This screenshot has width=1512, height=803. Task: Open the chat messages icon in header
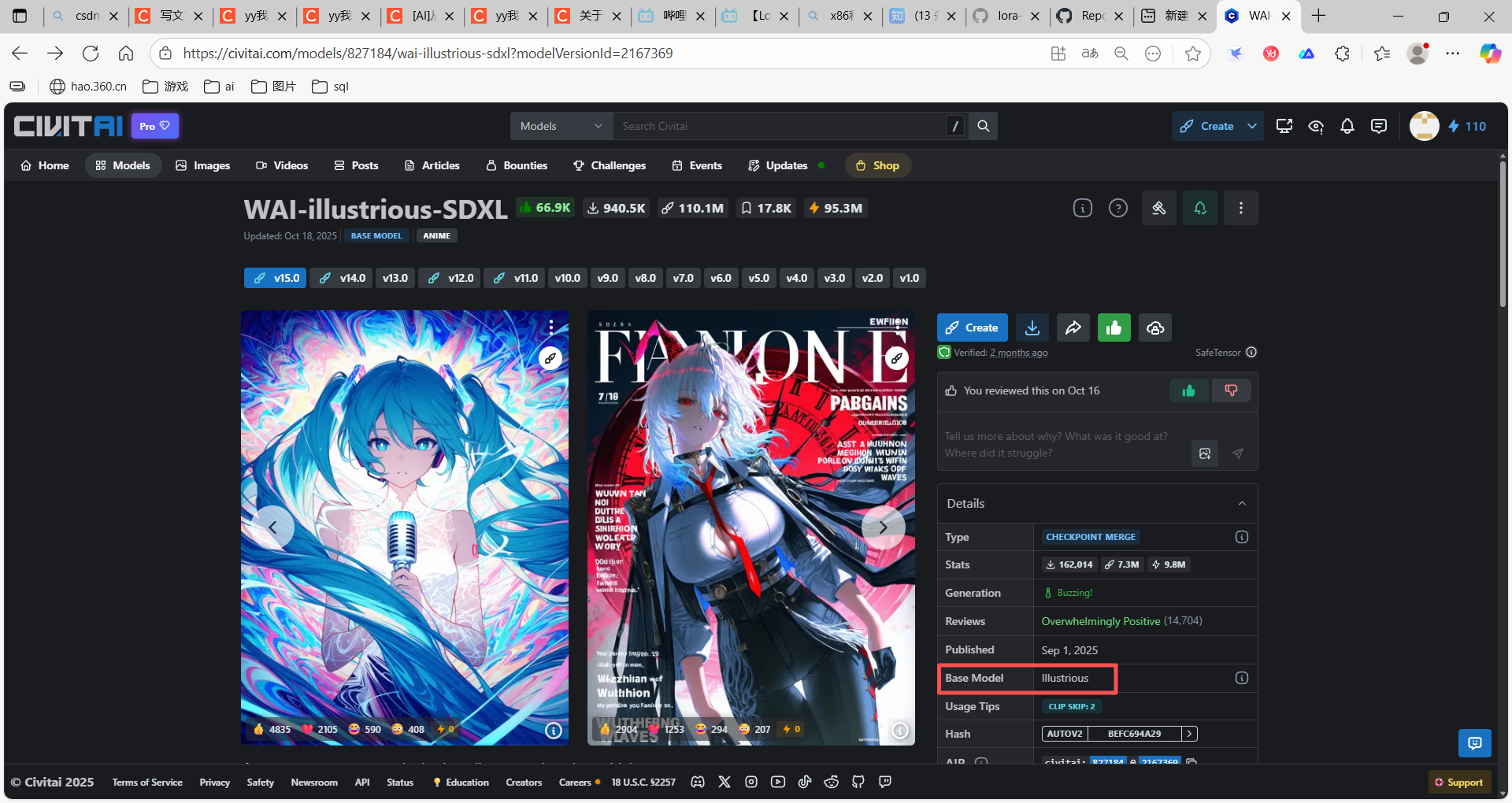pyautogui.click(x=1379, y=126)
